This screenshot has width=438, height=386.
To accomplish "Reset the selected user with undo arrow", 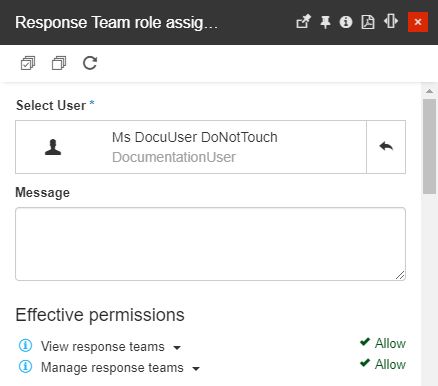I will click(x=386, y=147).
